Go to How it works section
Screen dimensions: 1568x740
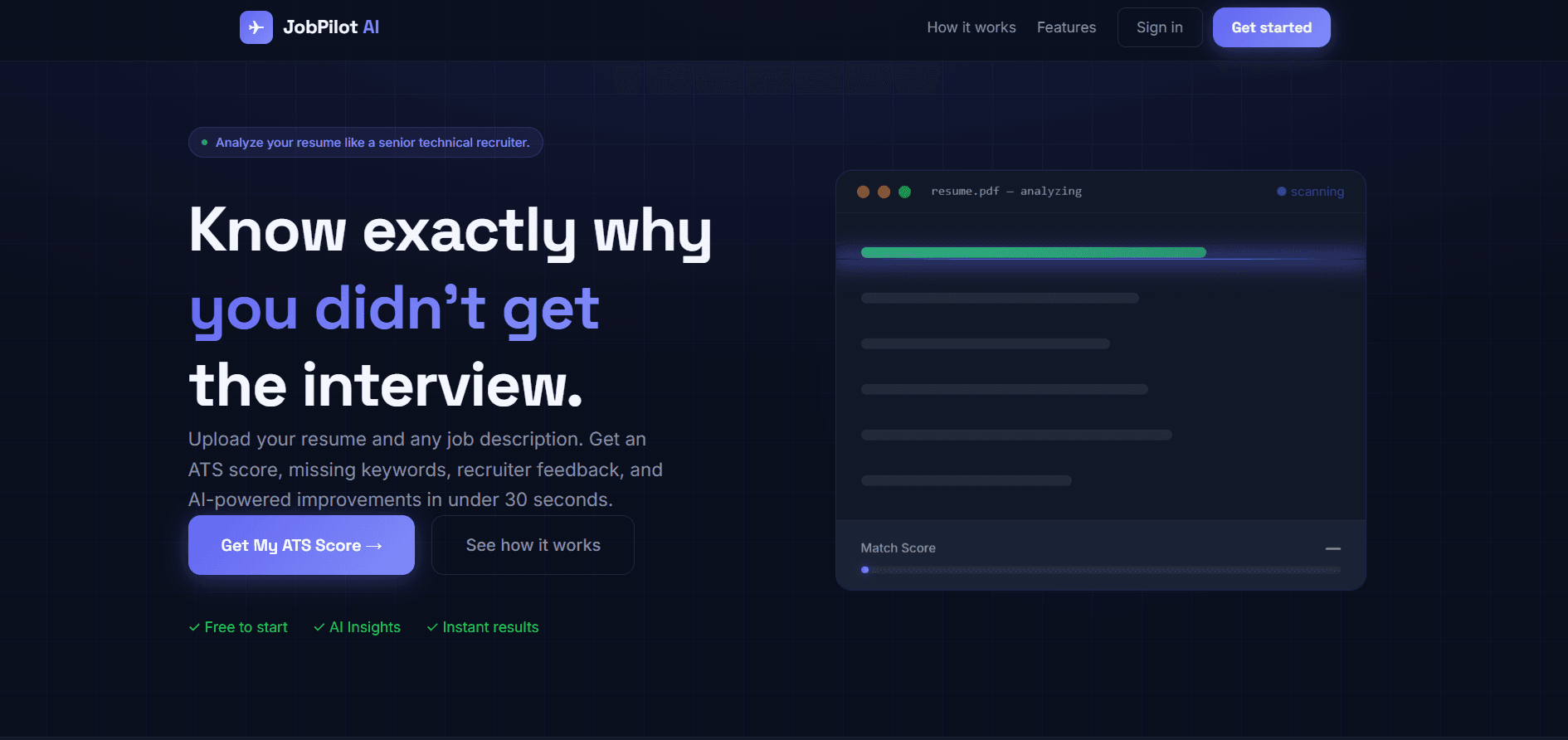(971, 27)
